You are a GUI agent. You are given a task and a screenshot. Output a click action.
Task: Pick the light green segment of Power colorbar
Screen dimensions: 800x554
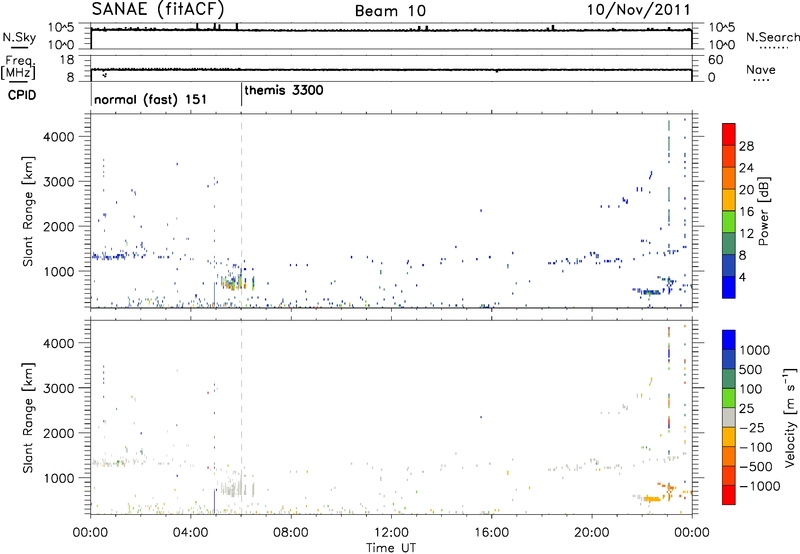(729, 222)
